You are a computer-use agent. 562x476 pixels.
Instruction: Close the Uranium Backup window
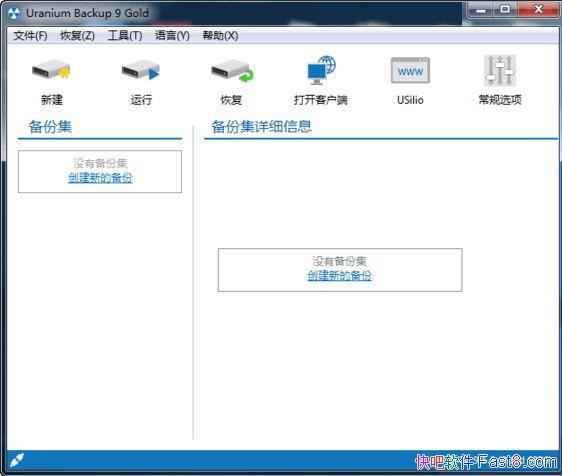click(x=538, y=10)
